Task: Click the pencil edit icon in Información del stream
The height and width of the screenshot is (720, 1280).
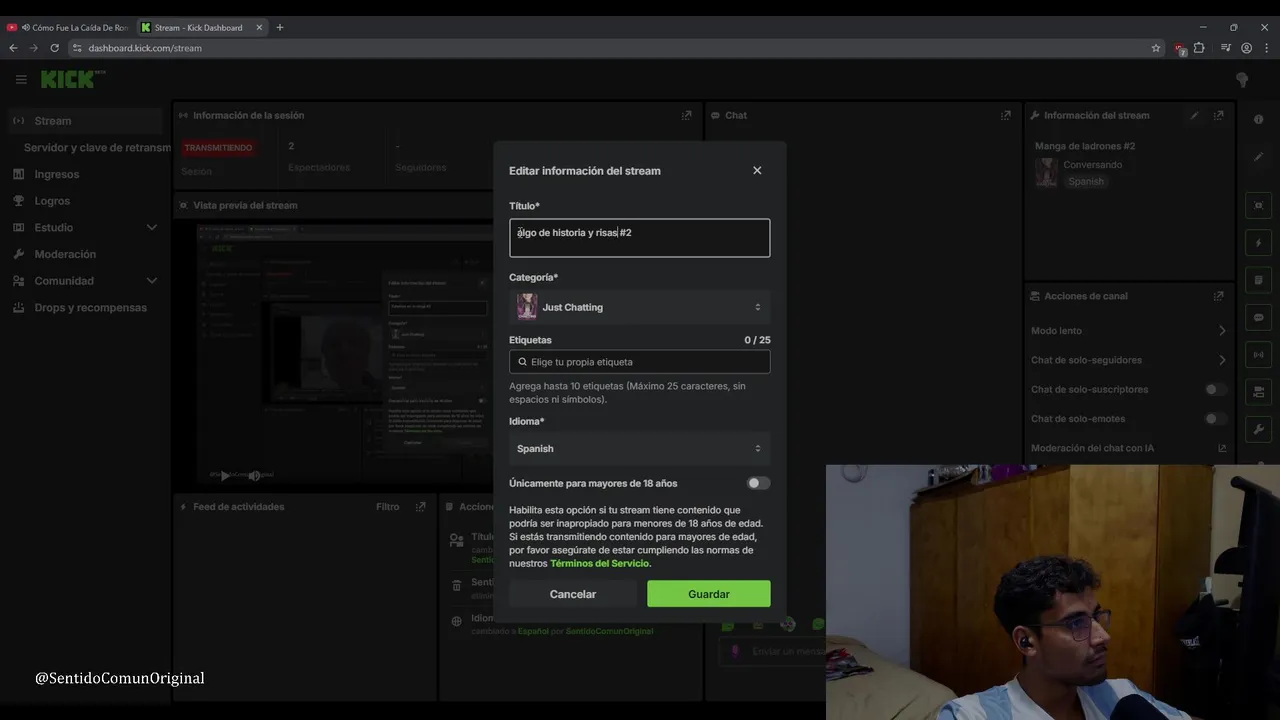Action: pyautogui.click(x=1194, y=115)
